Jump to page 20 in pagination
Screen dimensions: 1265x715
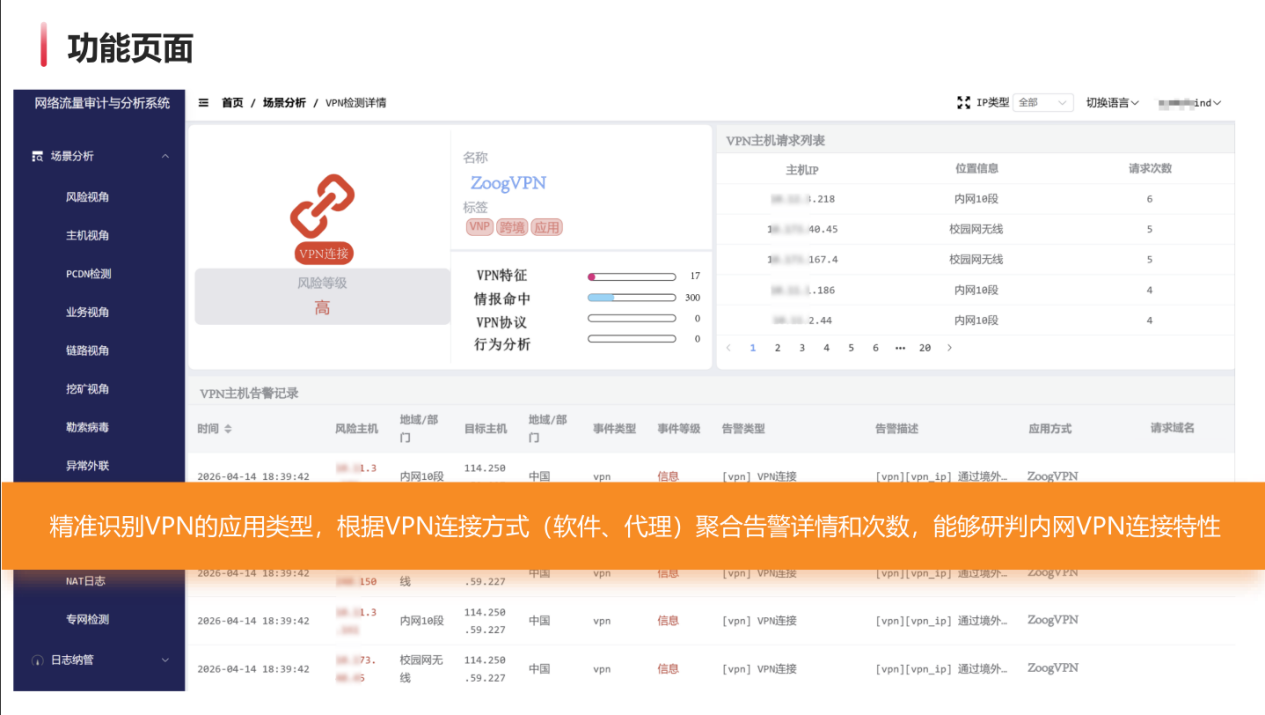(925, 348)
